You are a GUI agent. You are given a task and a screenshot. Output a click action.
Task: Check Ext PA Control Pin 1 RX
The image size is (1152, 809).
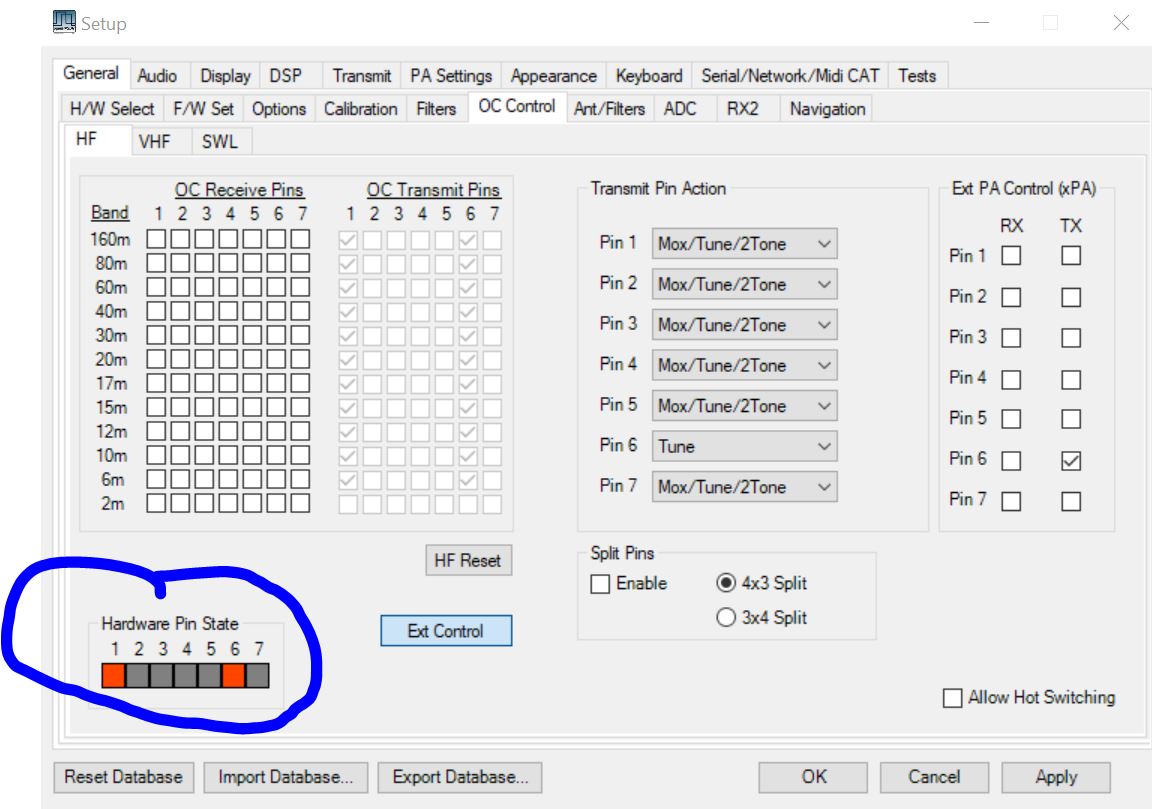1012,257
